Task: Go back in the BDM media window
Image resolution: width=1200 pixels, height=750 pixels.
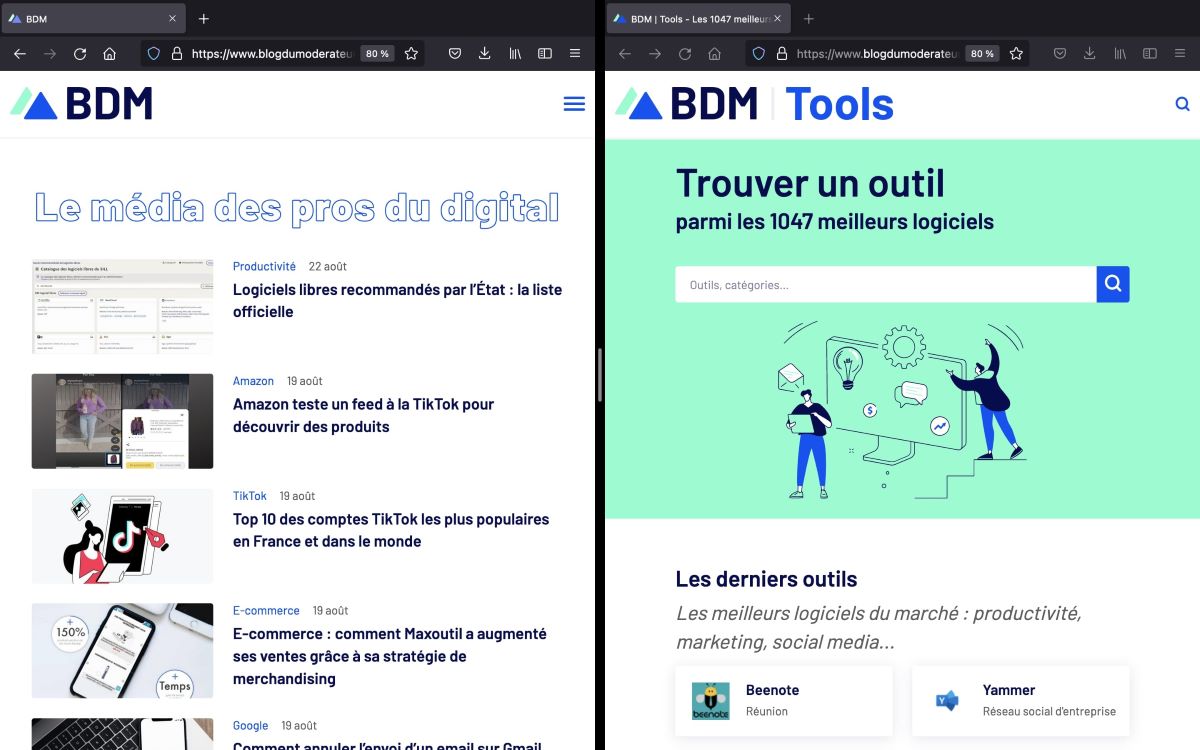Action: [x=20, y=54]
